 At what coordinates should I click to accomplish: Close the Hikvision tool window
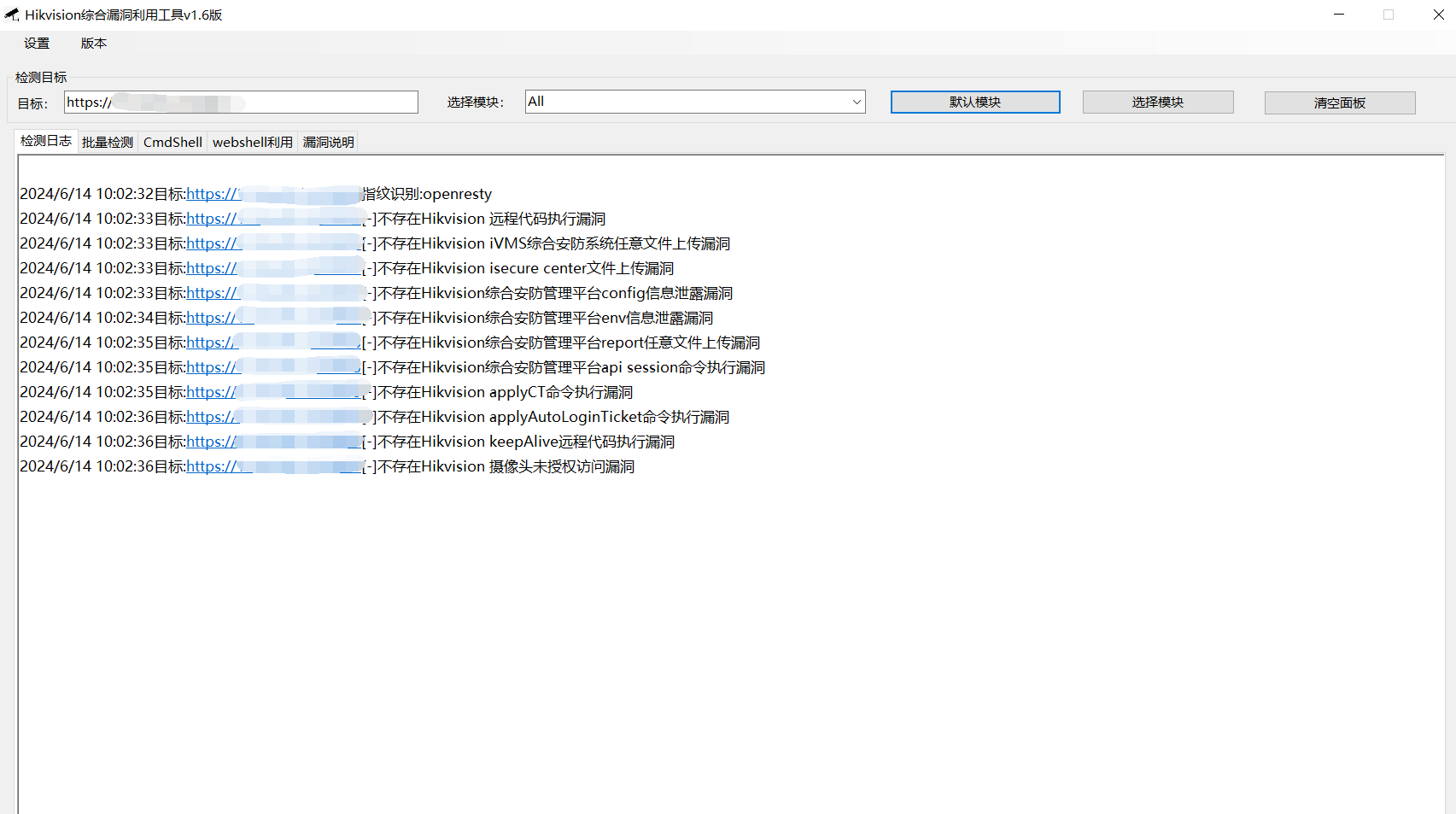coord(1438,15)
